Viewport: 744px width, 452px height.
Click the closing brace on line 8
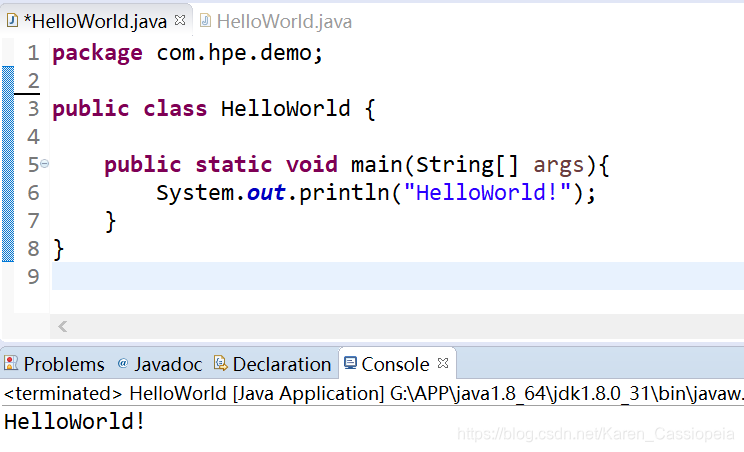click(x=58, y=249)
